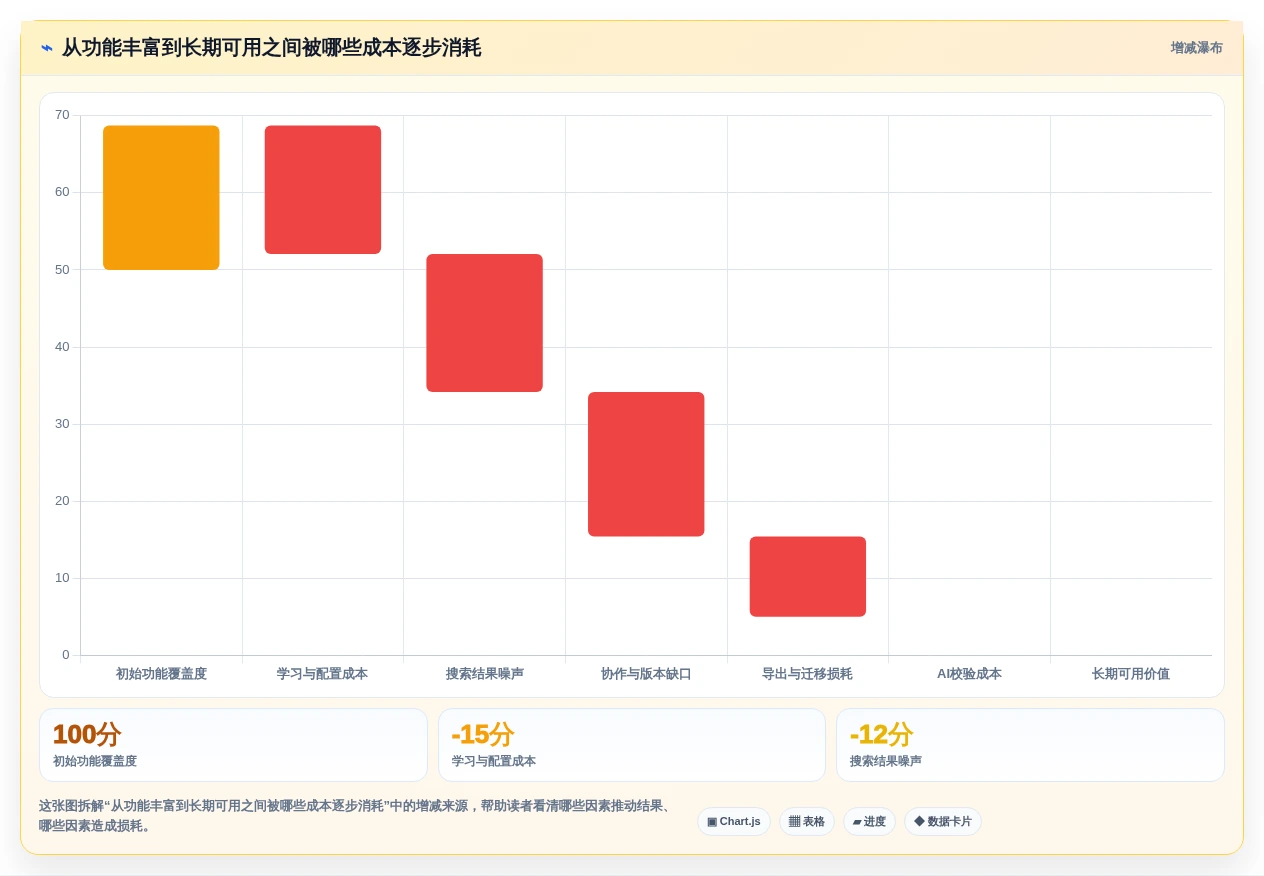Click the 增减瀑布 label in the header
The width and height of the screenshot is (1264, 876).
click(1196, 48)
